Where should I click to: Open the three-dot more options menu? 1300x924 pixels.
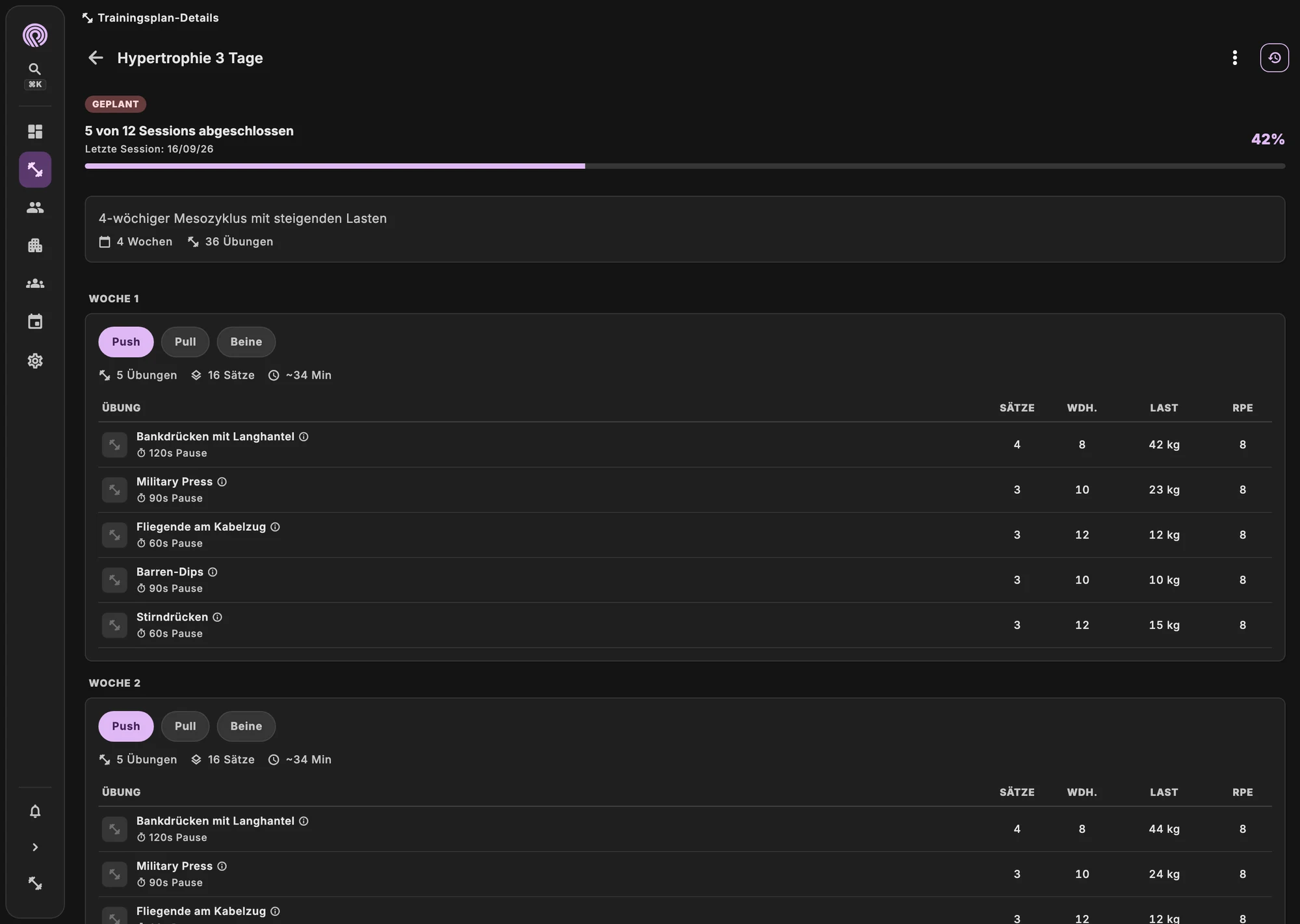point(1235,58)
